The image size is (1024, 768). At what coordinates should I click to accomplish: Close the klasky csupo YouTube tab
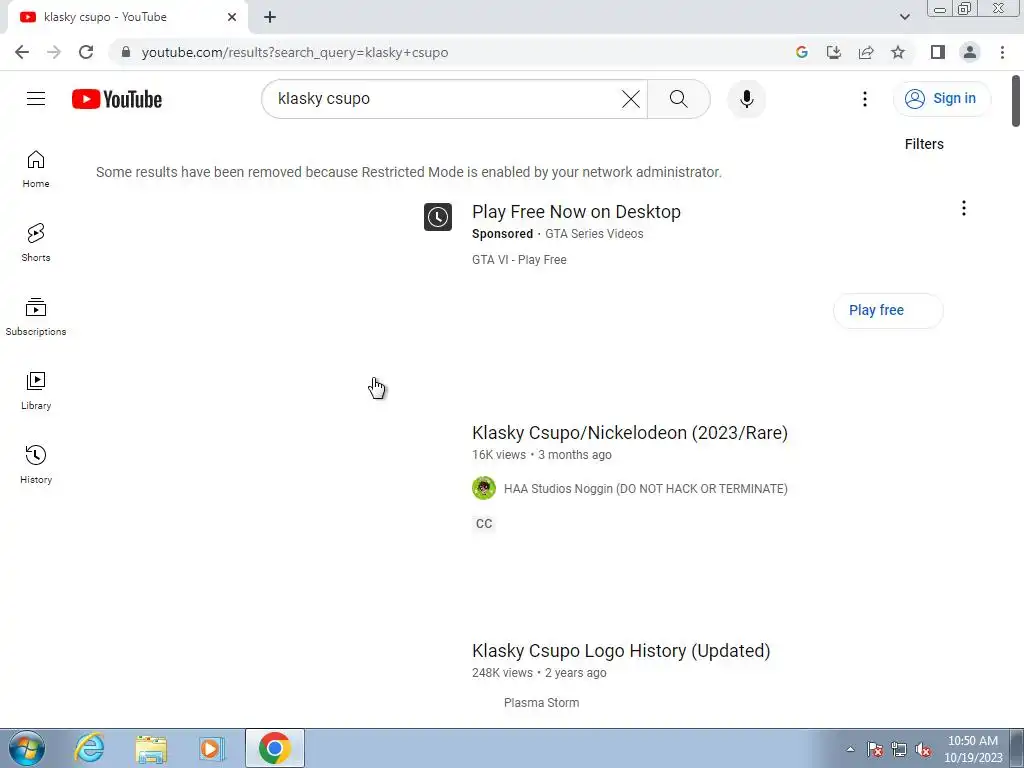(x=232, y=17)
